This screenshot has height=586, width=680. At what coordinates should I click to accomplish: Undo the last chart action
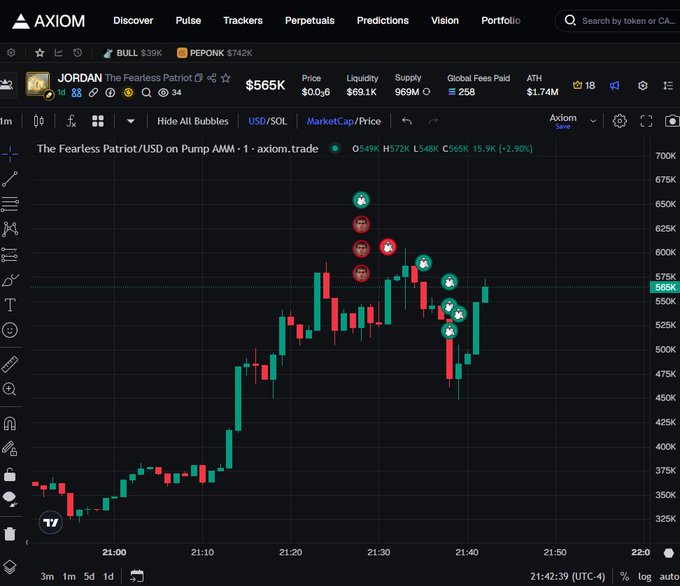coord(407,121)
